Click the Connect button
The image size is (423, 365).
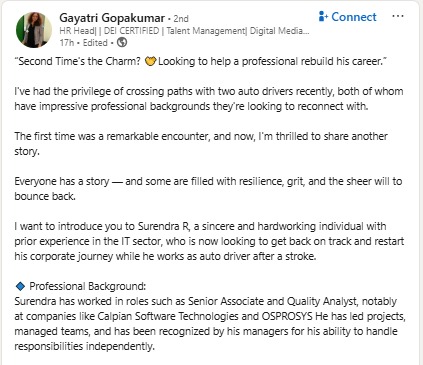(x=348, y=17)
